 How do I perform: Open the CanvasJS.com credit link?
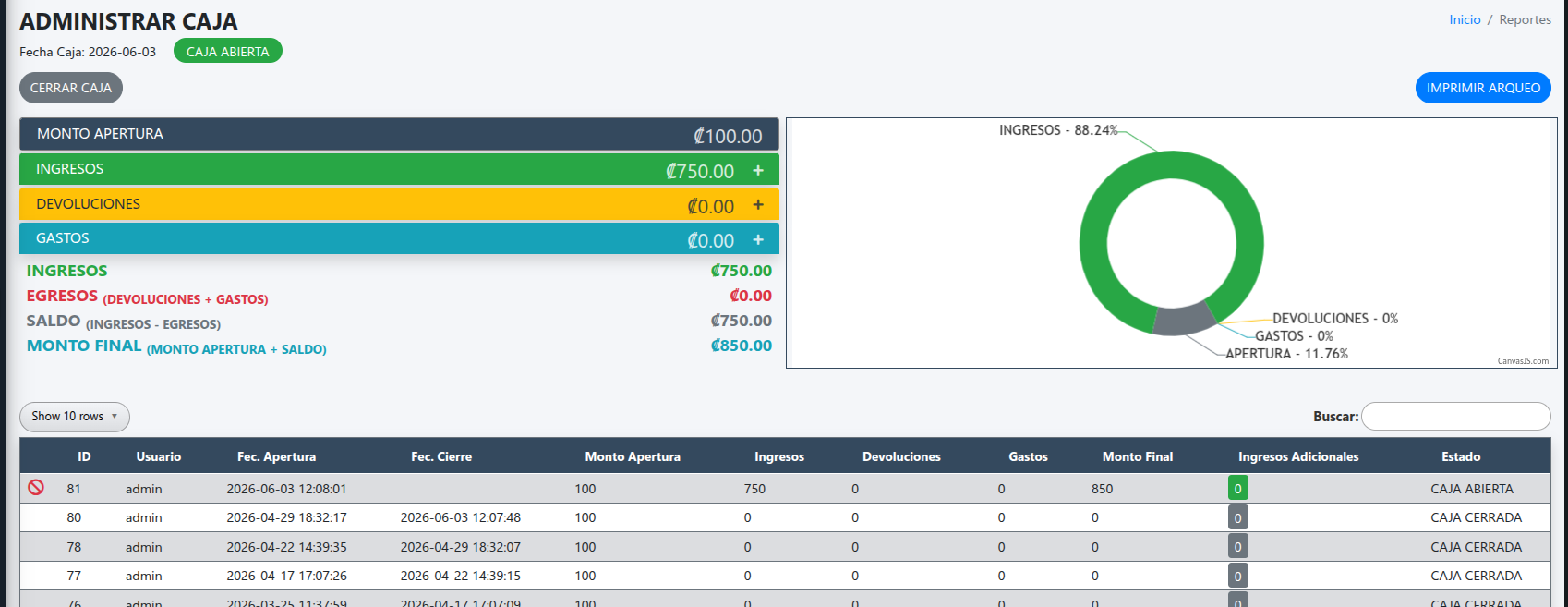1523,361
